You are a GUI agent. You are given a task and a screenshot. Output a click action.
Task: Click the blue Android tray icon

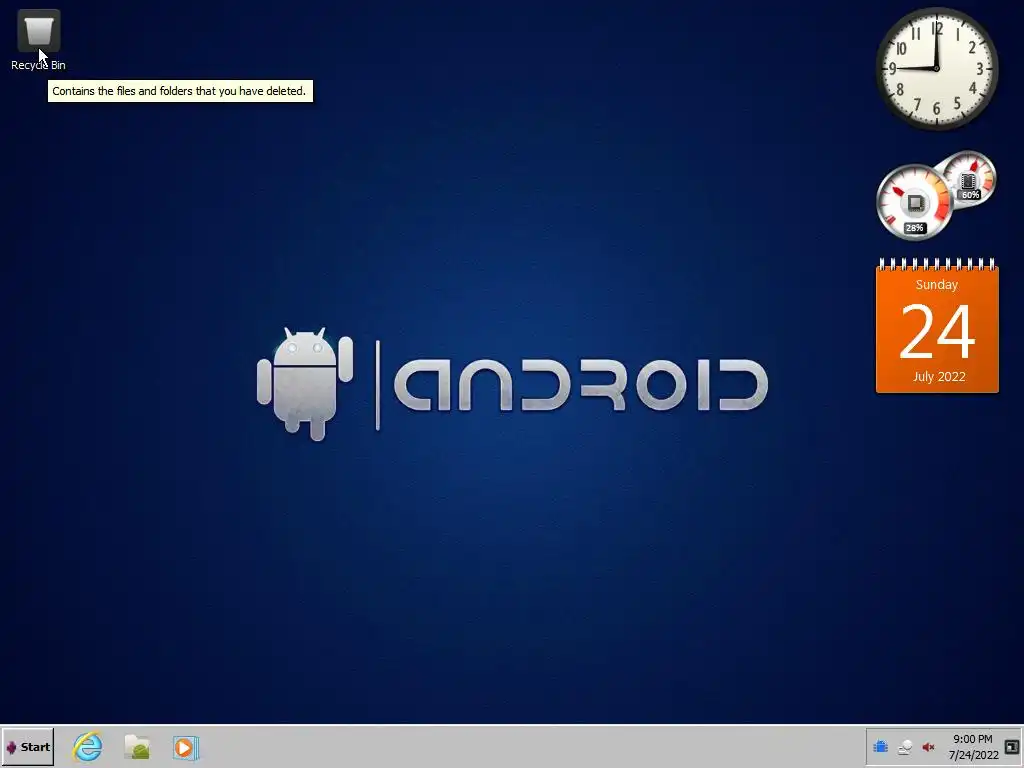(880, 746)
